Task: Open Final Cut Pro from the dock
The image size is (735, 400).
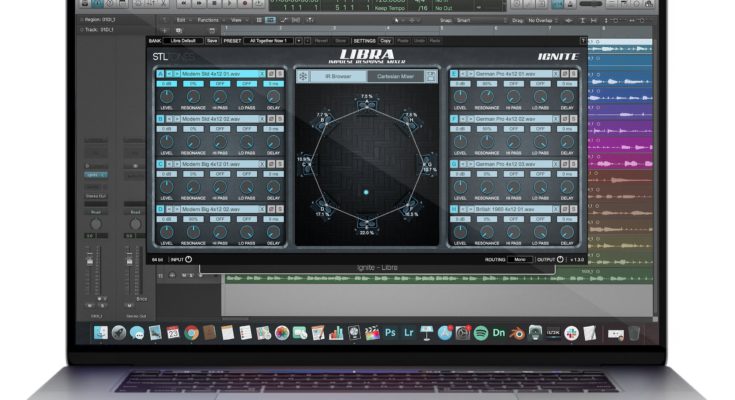Action: [372, 332]
